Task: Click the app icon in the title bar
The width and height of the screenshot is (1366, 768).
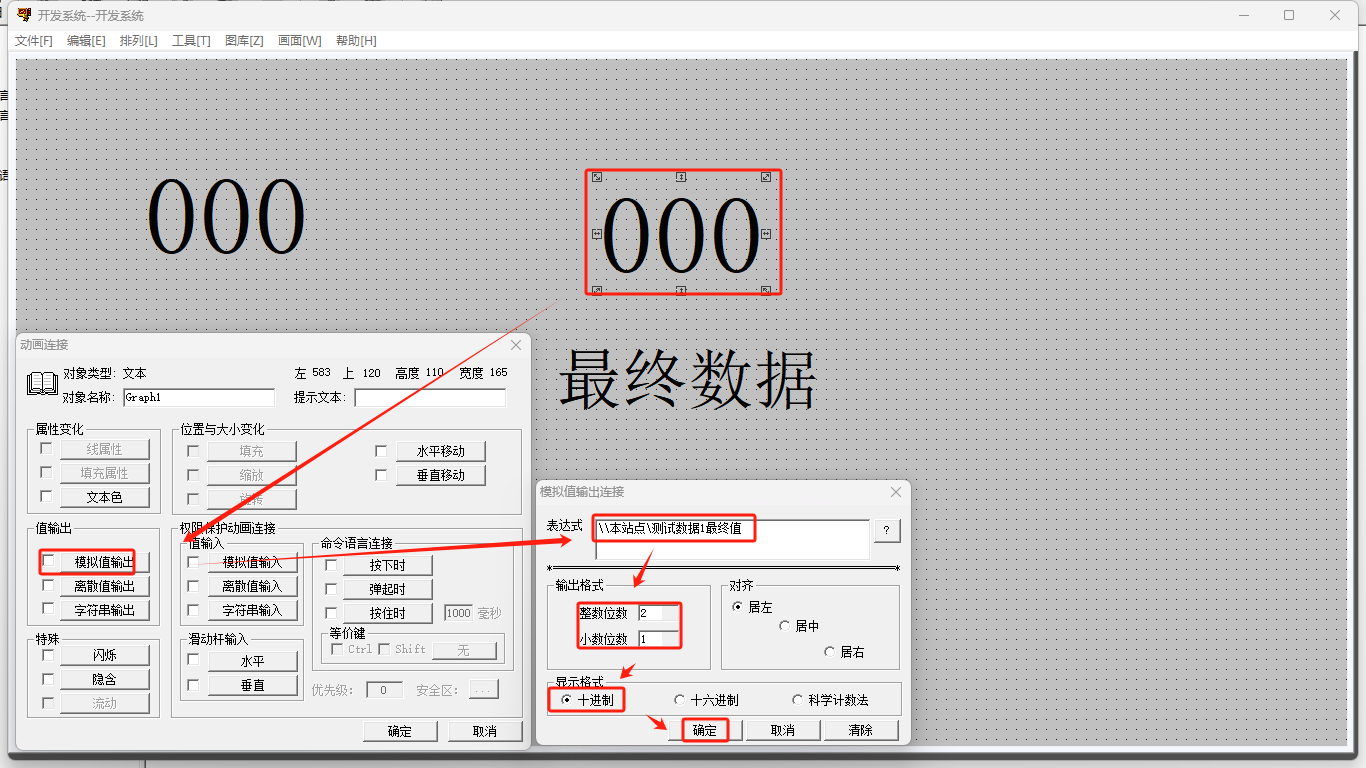Action: (24, 15)
